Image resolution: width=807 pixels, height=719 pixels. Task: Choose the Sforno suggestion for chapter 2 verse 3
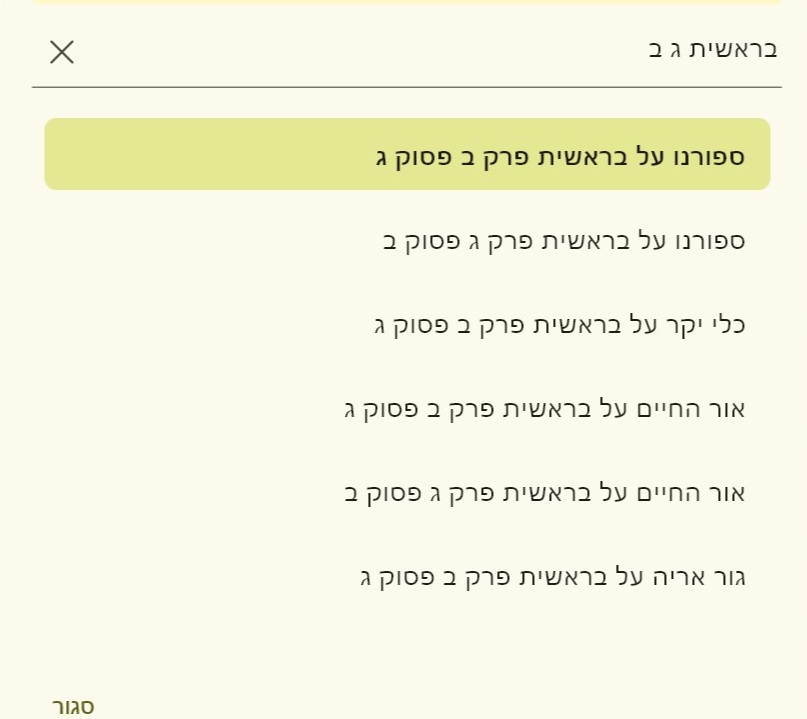coord(560,155)
